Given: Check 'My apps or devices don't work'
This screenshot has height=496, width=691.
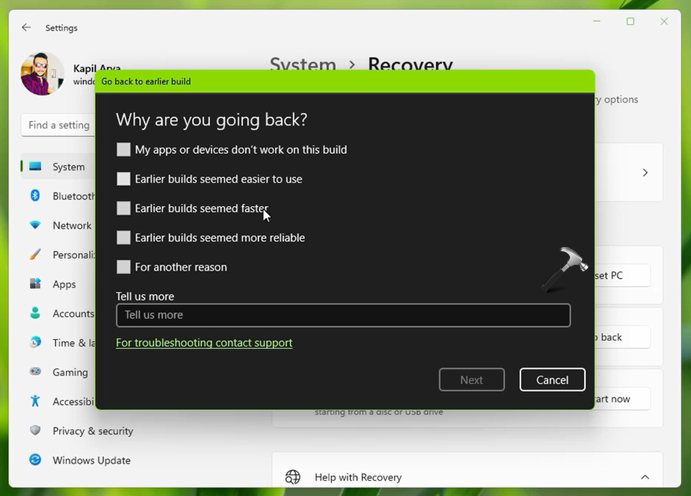Looking at the screenshot, I should point(124,150).
